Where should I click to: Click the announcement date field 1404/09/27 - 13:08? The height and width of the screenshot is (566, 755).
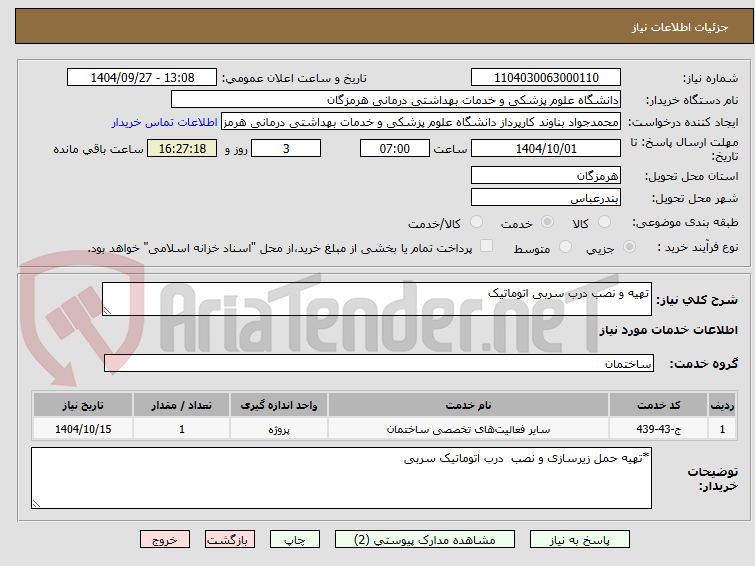pyautogui.click(x=142, y=78)
